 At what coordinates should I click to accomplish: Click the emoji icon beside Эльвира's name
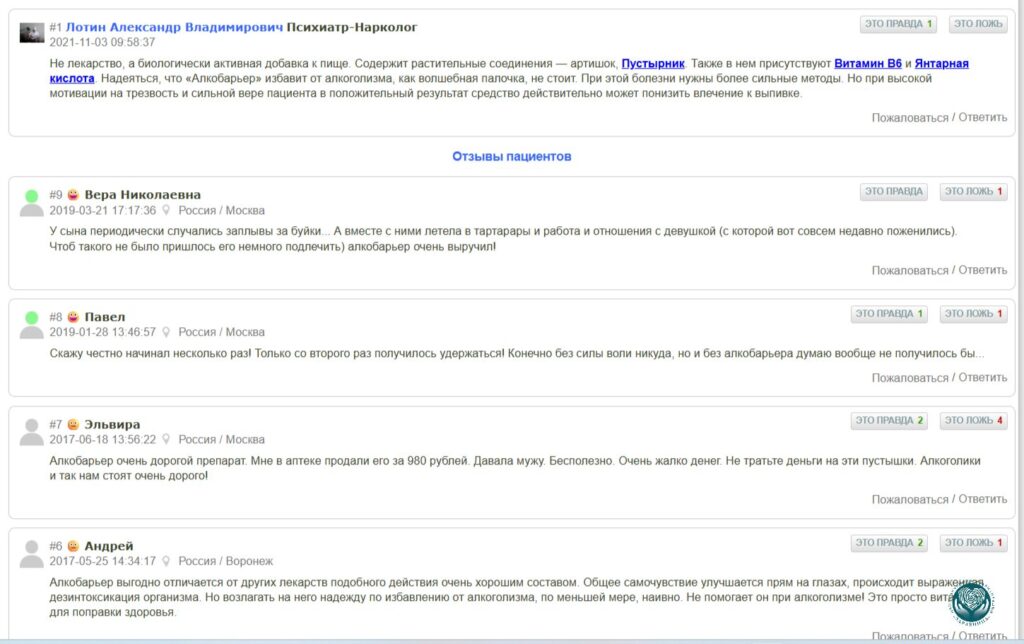pos(73,425)
